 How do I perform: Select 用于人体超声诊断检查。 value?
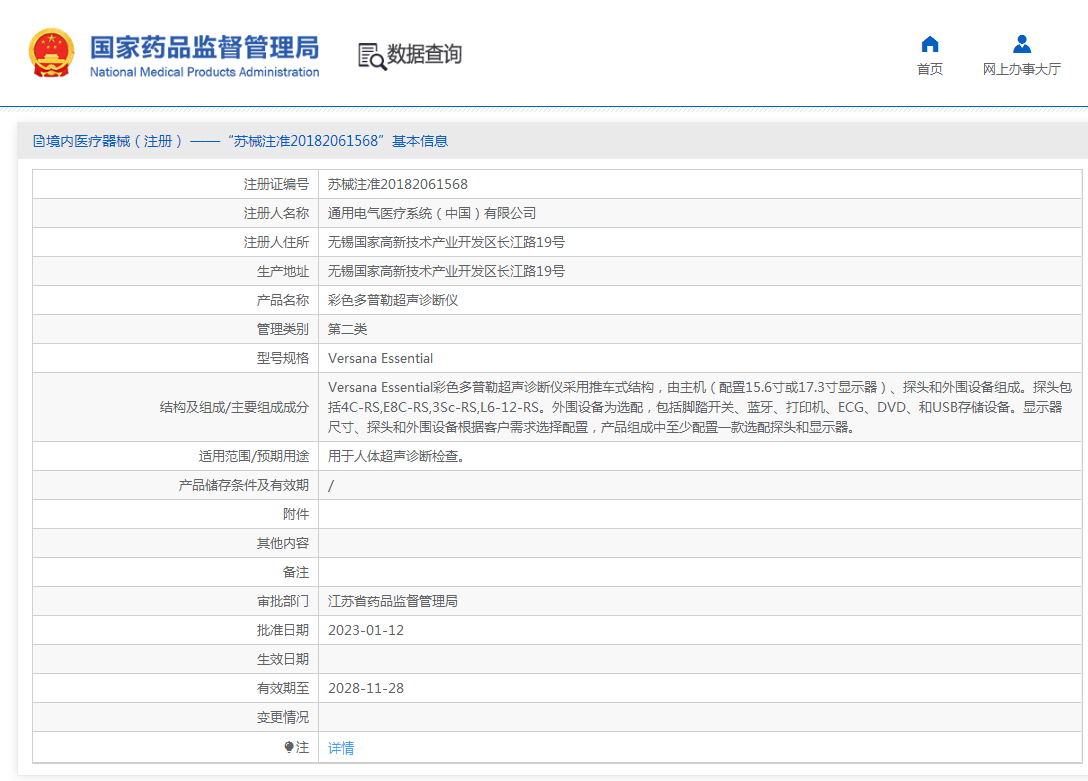point(396,456)
